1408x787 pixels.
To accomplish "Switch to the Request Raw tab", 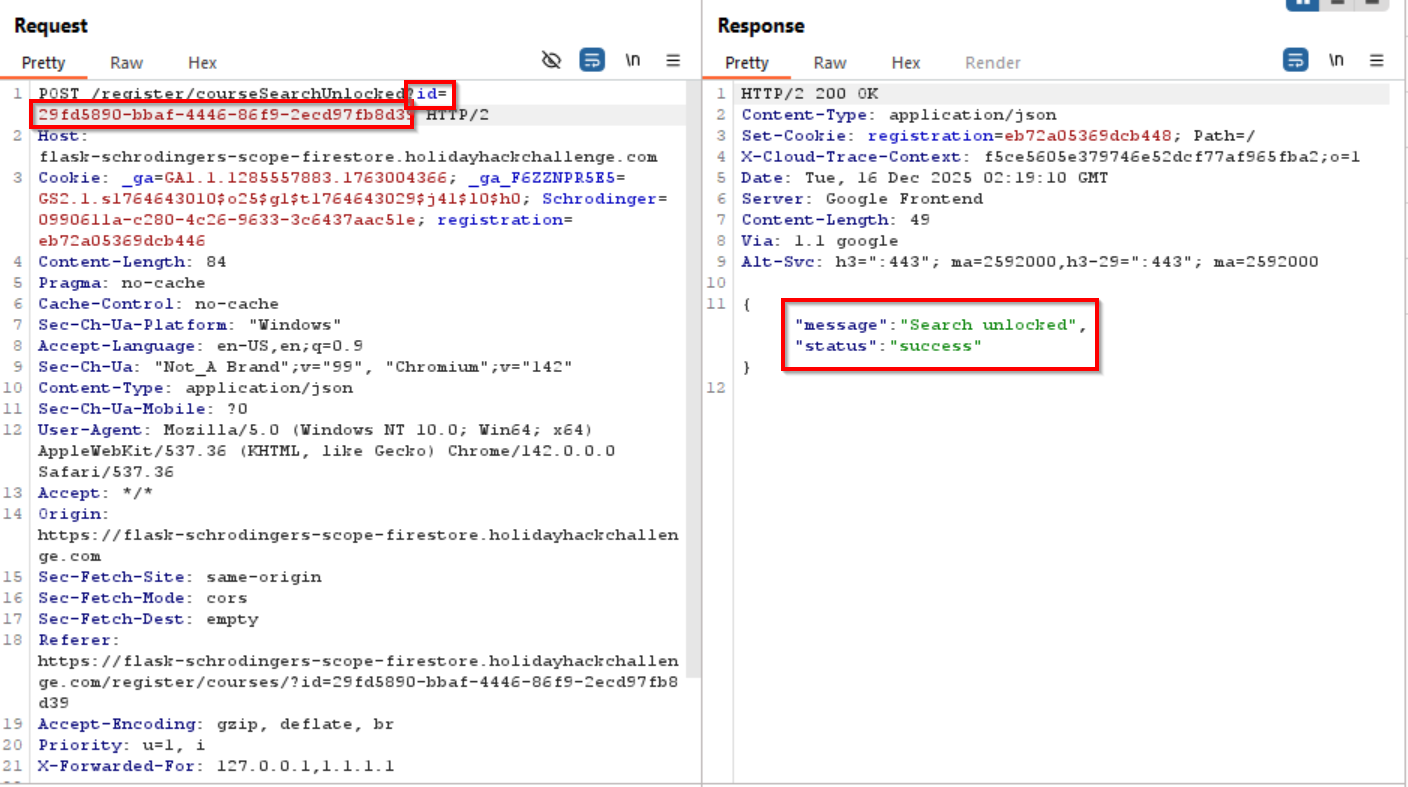I will click(x=126, y=63).
